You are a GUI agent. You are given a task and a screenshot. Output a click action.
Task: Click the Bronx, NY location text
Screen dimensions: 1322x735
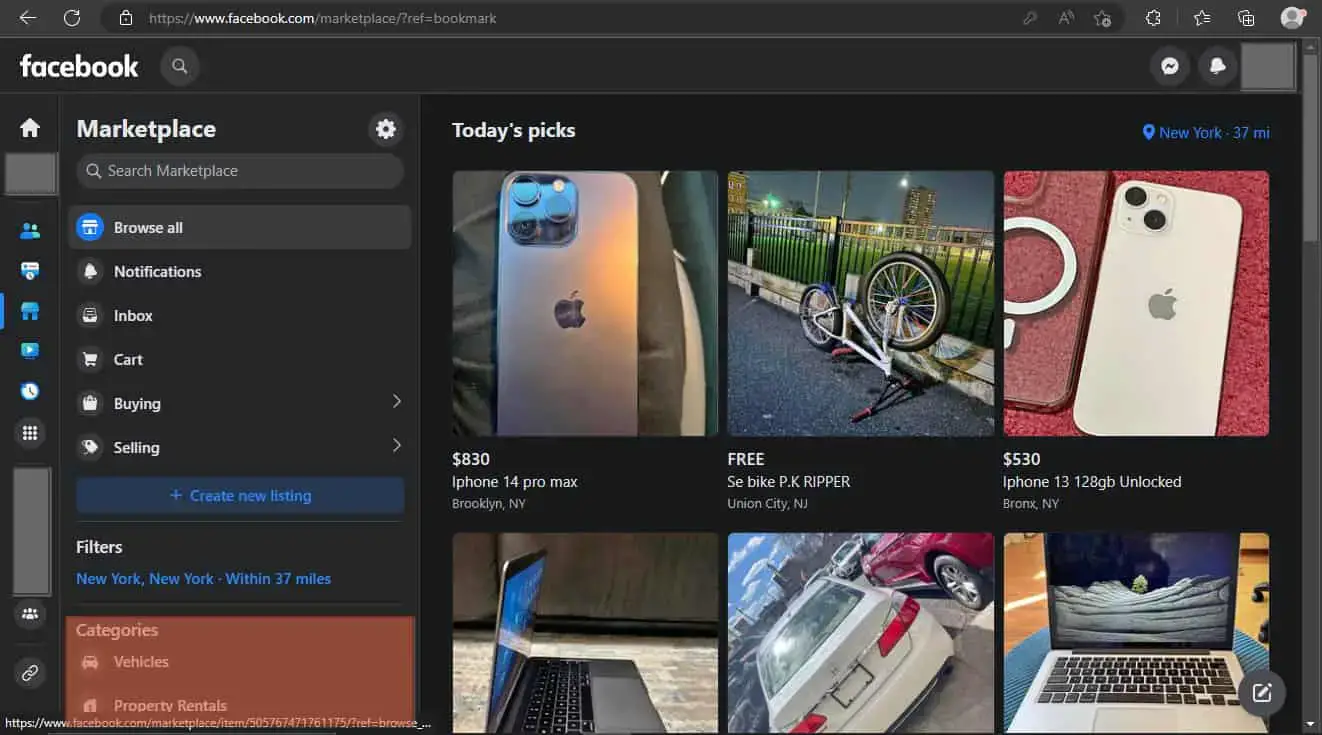(1031, 504)
